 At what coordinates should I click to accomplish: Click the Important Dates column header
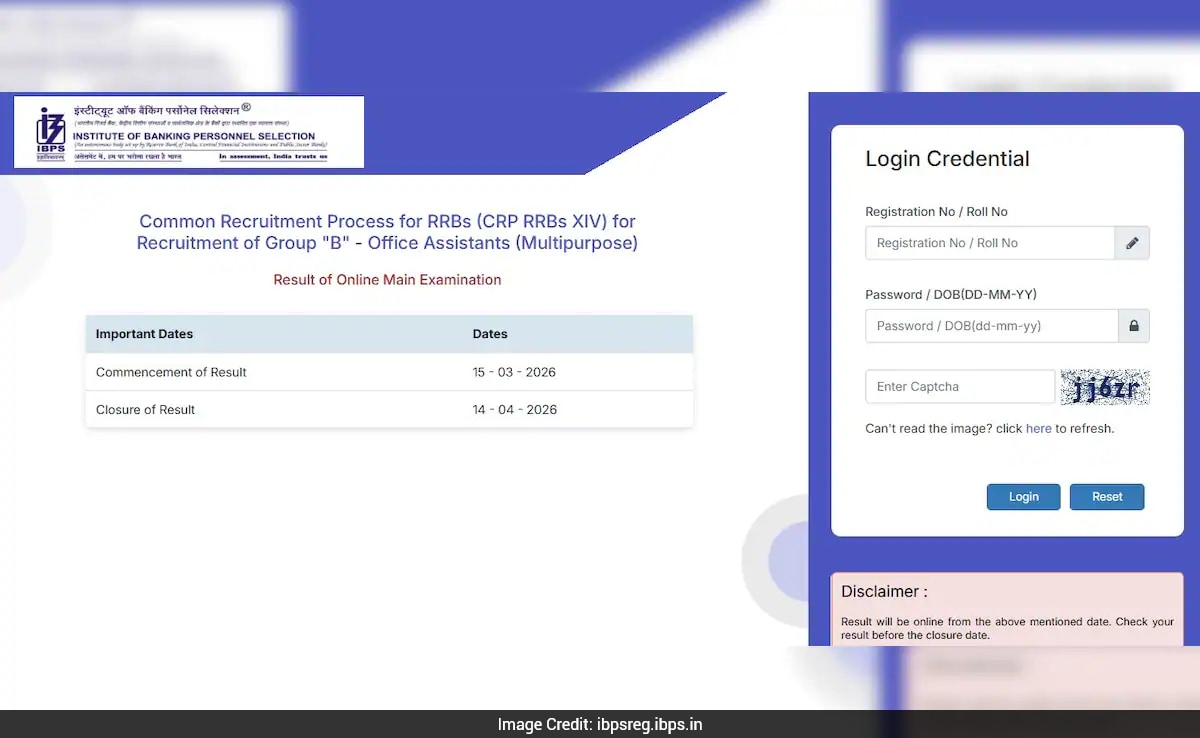145,334
